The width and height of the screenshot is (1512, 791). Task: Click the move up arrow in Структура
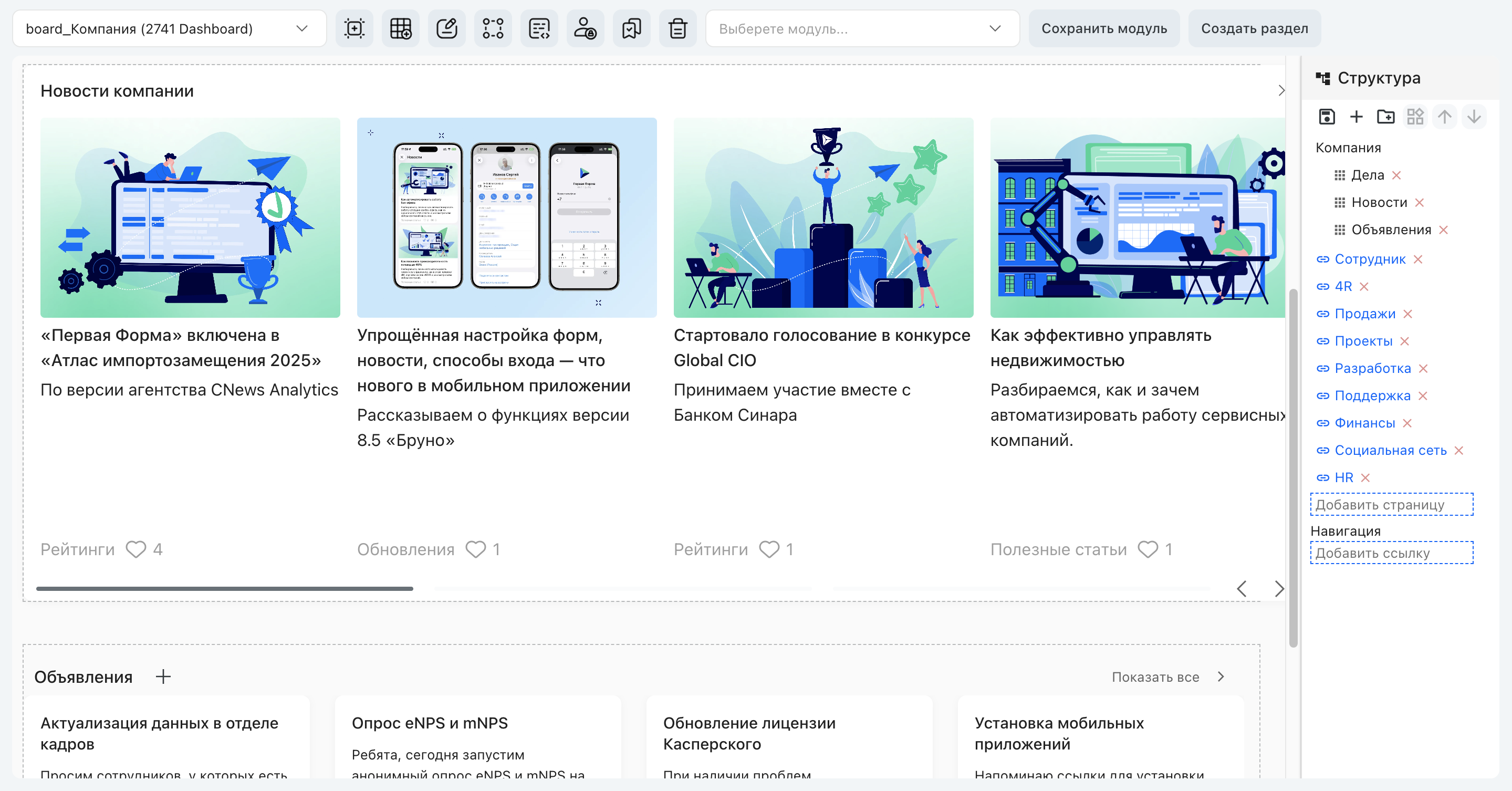pos(1444,117)
